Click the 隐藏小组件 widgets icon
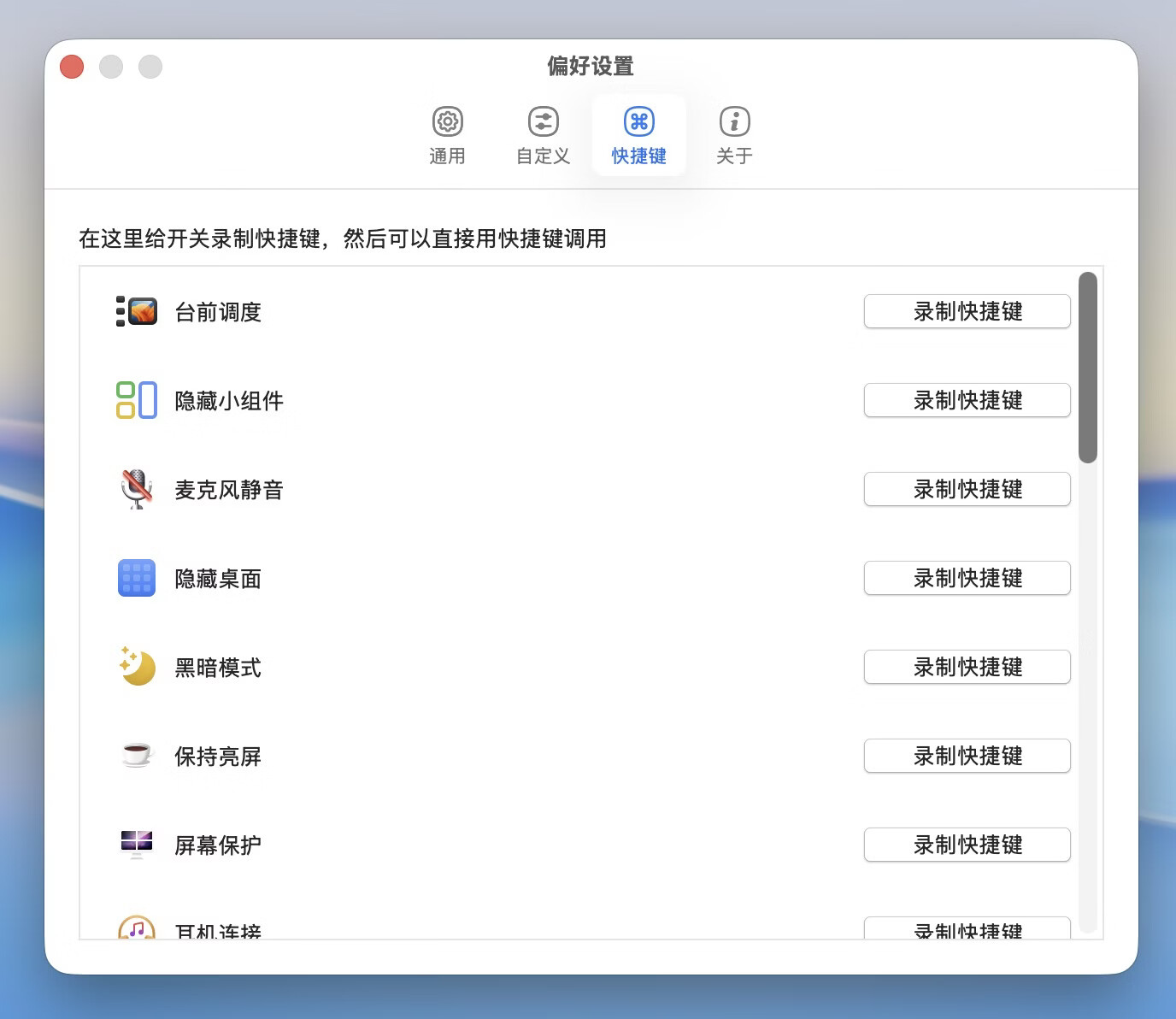This screenshot has height=1019, width=1176. pos(135,400)
